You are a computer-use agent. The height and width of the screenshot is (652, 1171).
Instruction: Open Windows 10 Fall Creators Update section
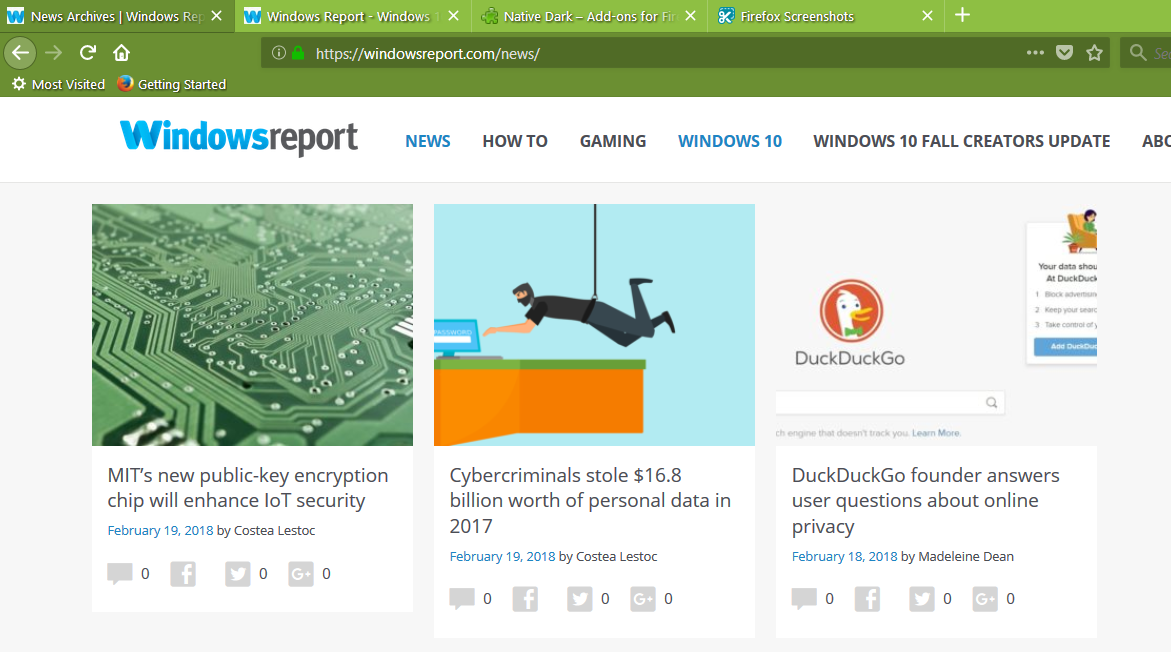coord(962,141)
